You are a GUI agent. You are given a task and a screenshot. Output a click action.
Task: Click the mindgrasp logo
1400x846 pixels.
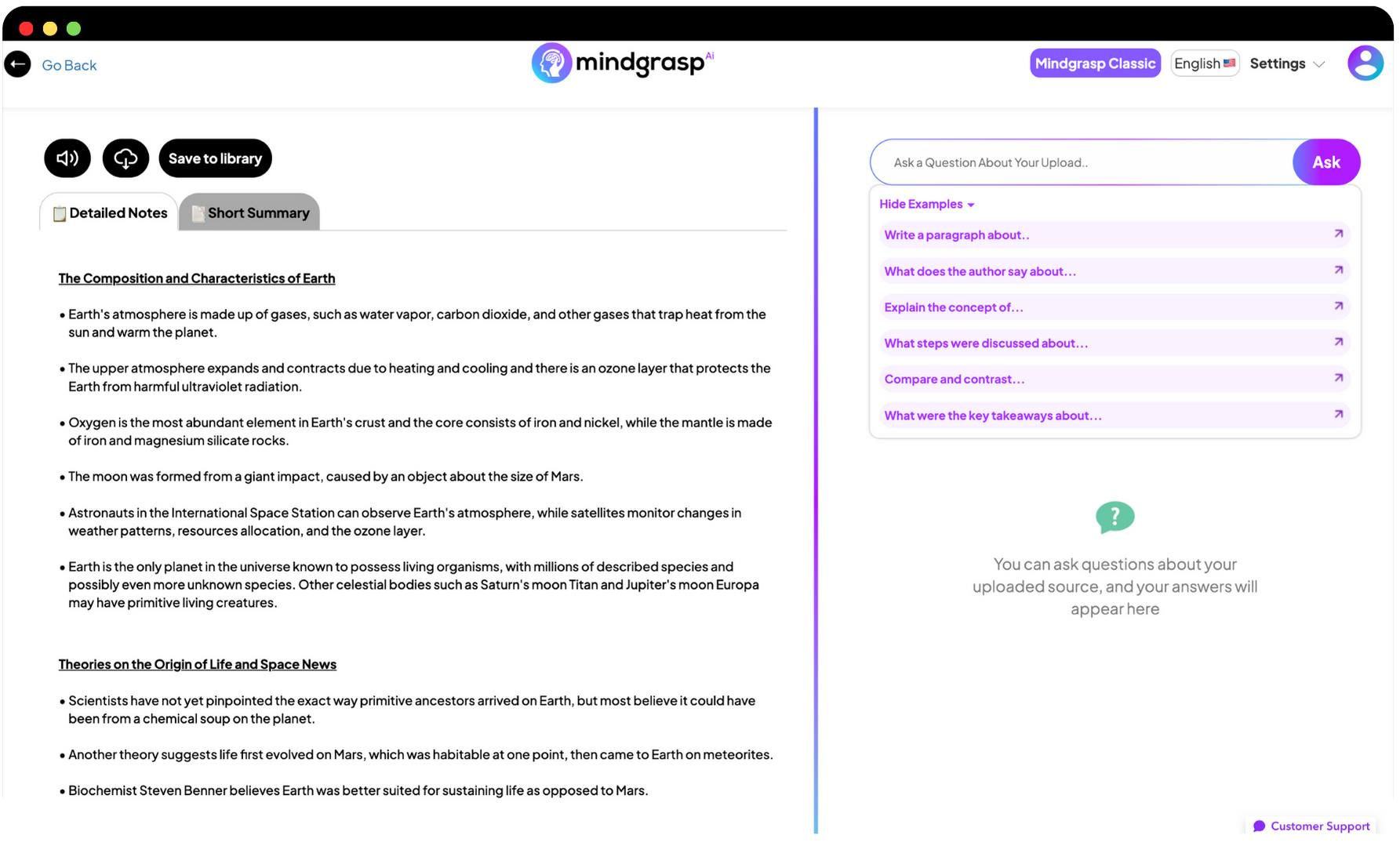pos(623,63)
